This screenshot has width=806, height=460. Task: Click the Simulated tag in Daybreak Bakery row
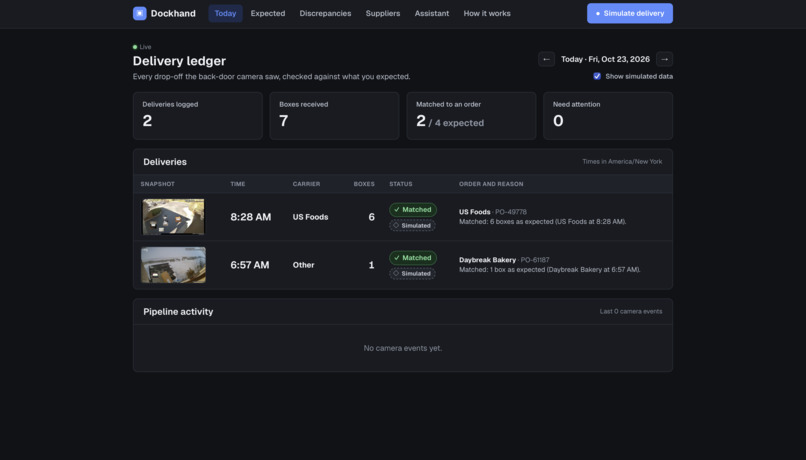point(412,273)
